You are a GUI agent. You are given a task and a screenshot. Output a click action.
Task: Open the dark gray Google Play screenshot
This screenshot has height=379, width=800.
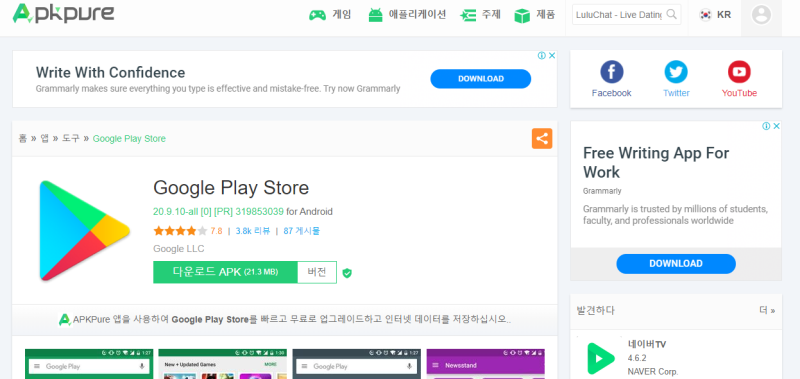(357, 364)
